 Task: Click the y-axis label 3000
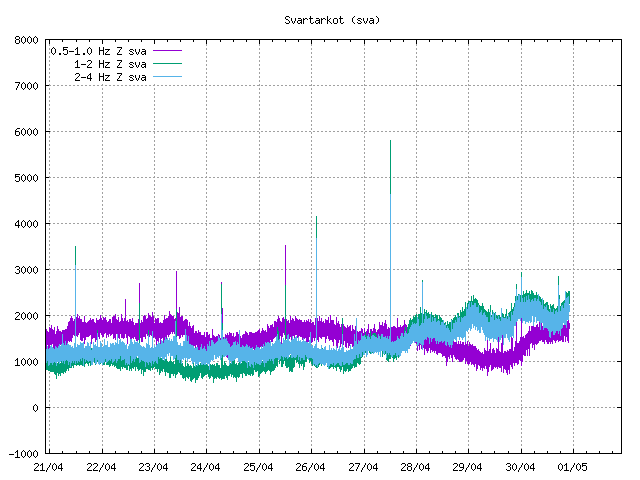click(26, 270)
